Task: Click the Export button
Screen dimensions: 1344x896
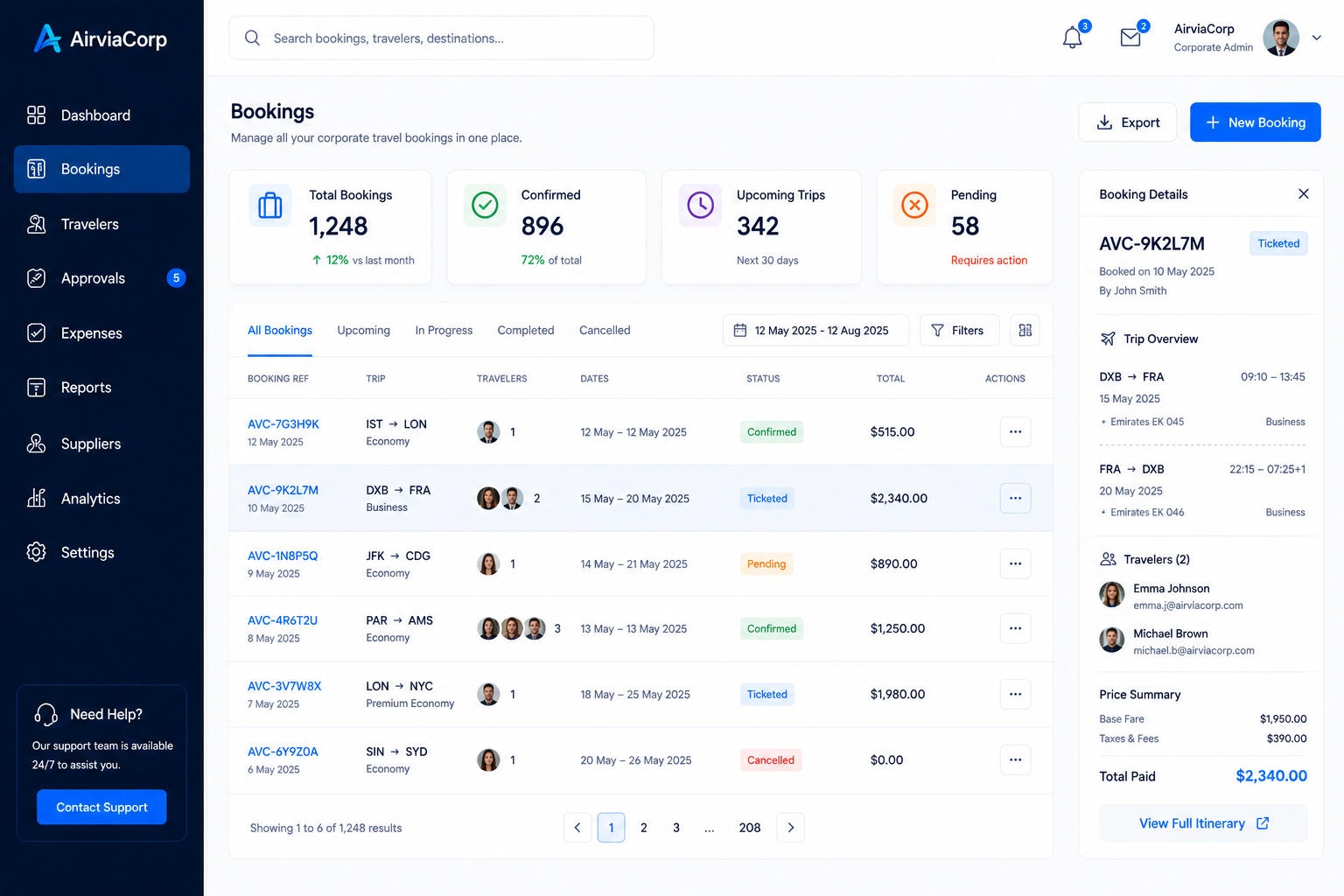Action: (1127, 122)
